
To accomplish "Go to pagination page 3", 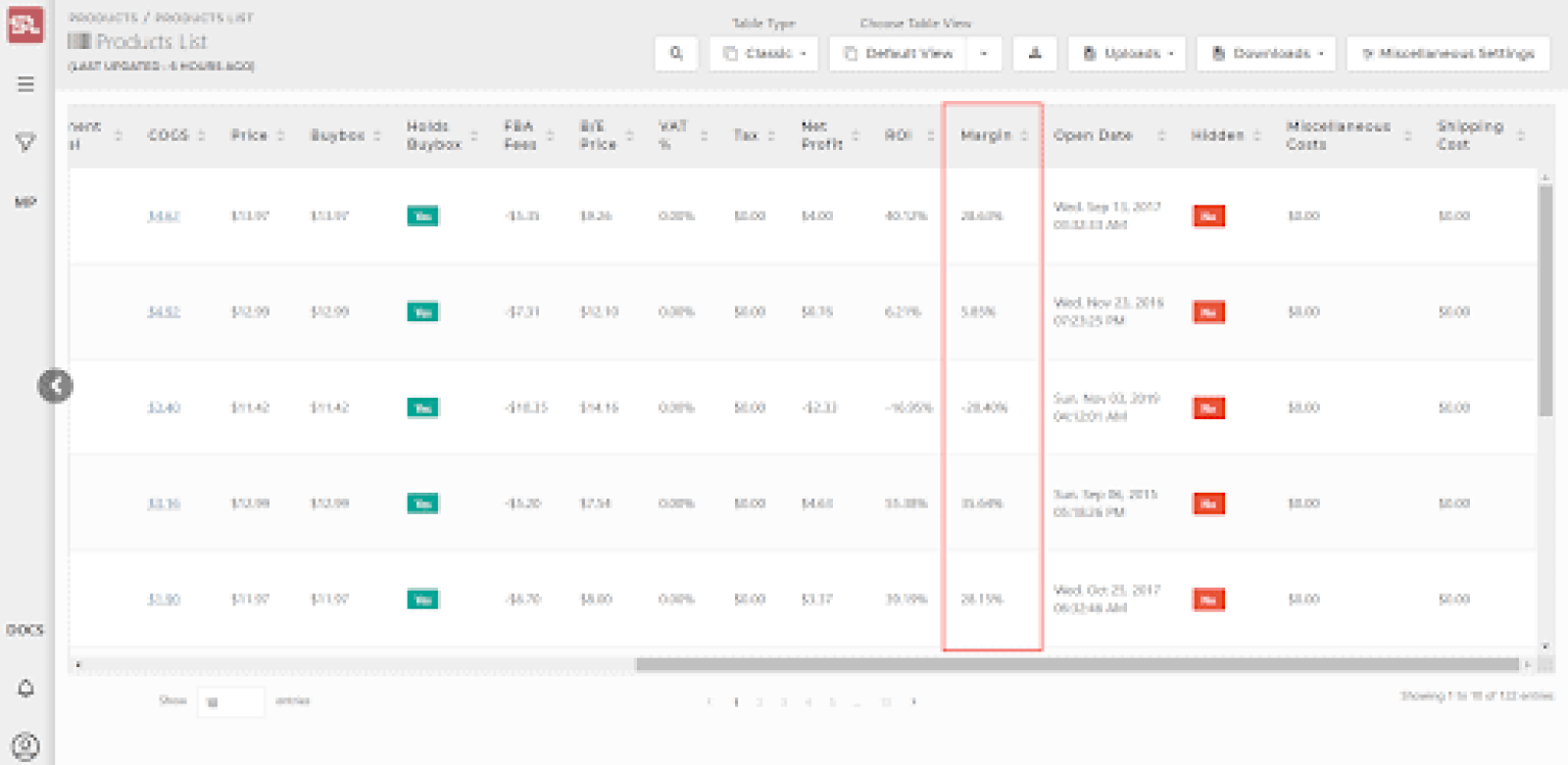I will 784,701.
